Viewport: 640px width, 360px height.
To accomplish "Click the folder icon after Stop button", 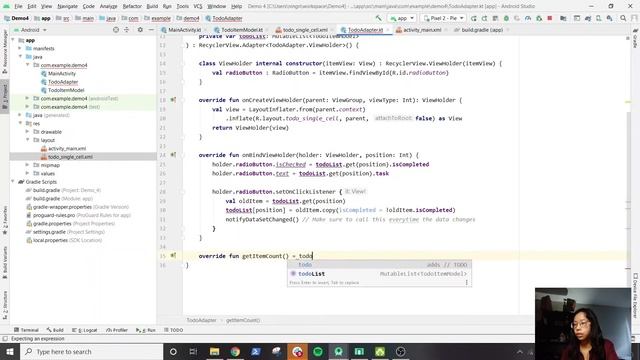I will pyautogui.click(x=563, y=18).
